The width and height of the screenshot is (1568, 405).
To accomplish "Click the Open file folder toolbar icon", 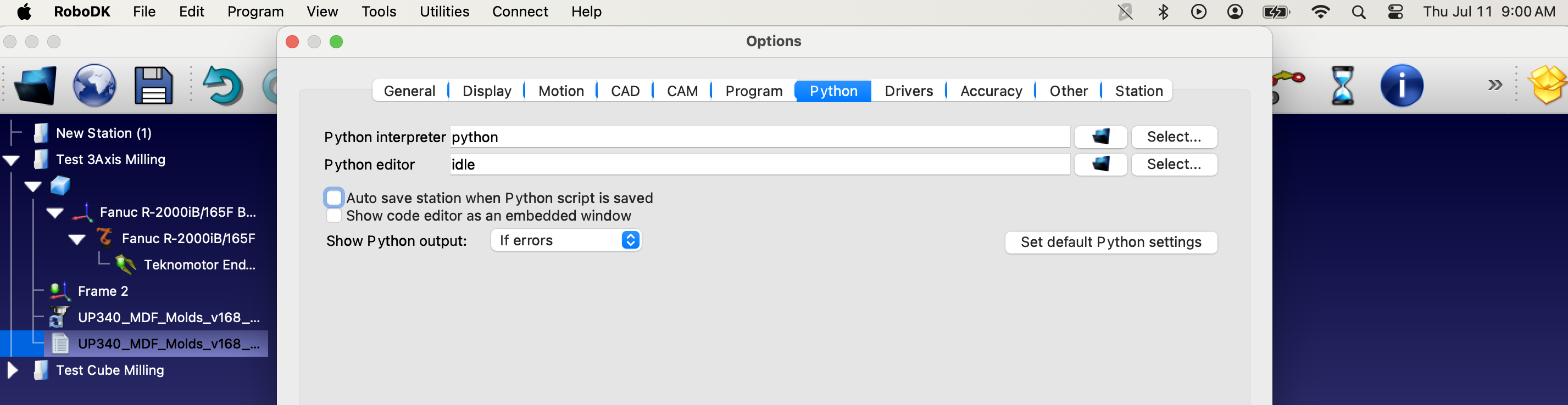I will tap(35, 85).
